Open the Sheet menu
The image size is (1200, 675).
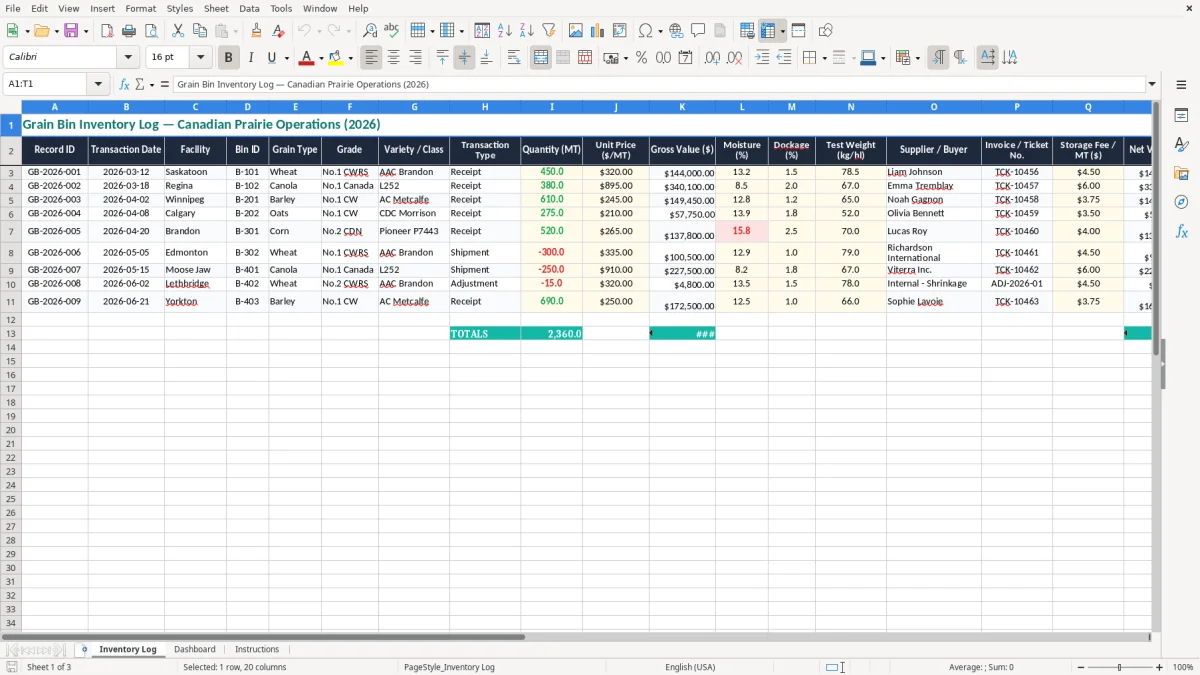216,8
